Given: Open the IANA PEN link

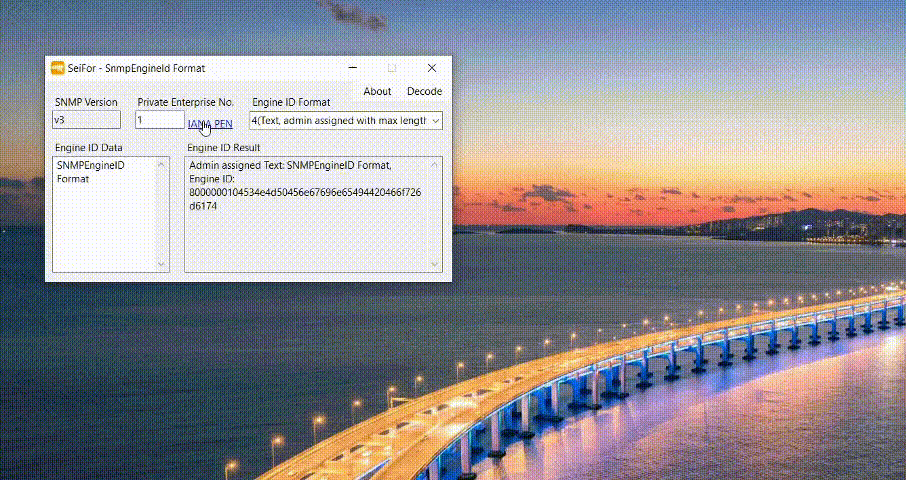Looking at the screenshot, I should coord(210,124).
